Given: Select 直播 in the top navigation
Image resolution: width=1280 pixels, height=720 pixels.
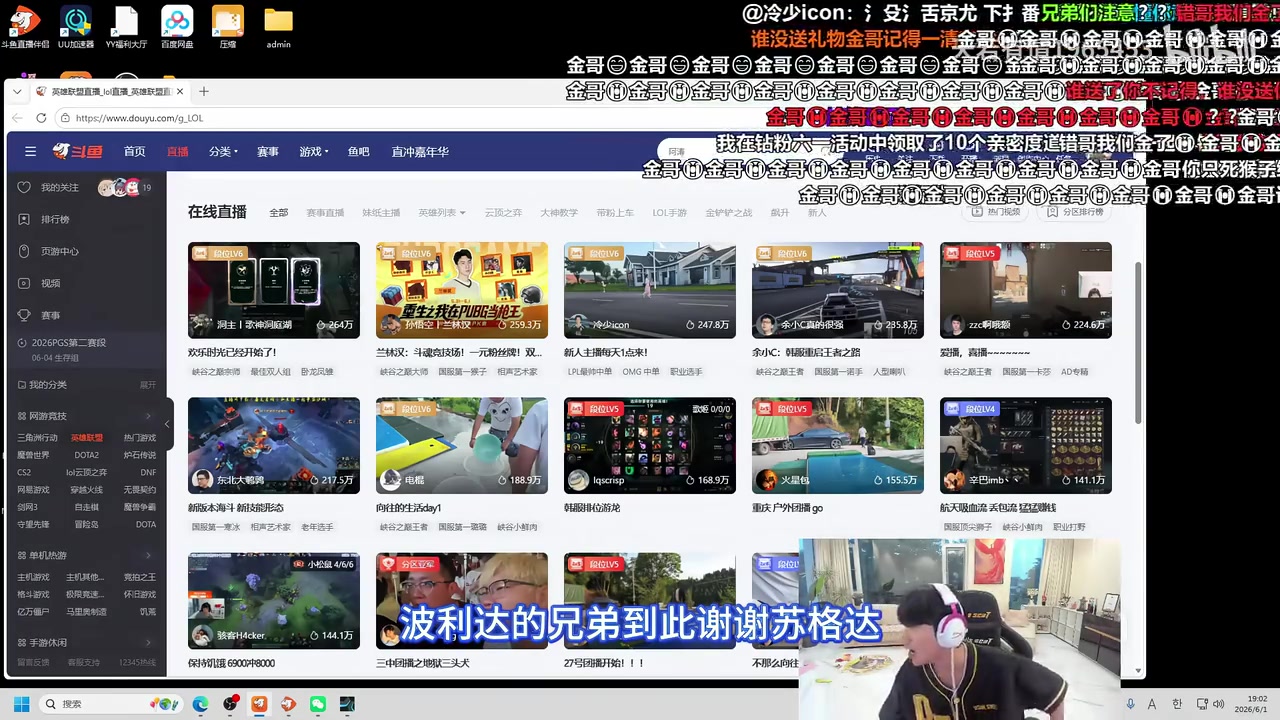Looking at the screenshot, I should coord(177,152).
